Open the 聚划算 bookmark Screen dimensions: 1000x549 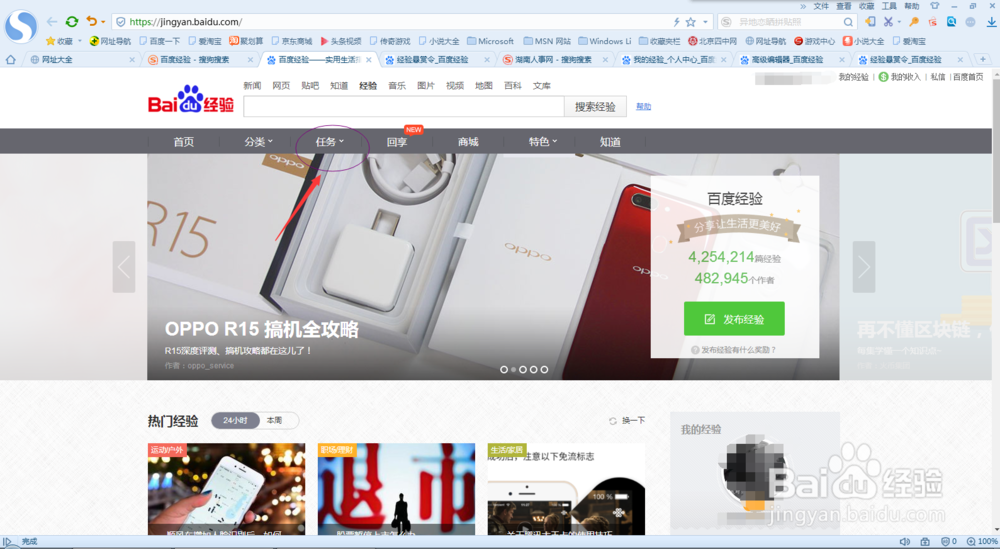(246, 41)
